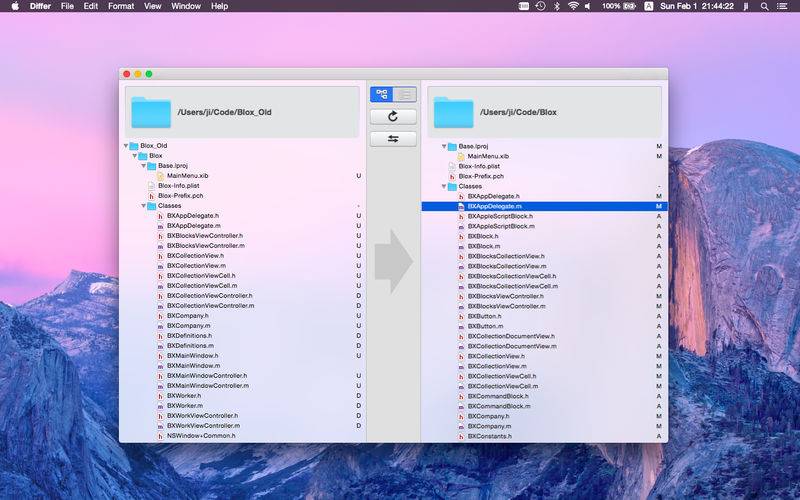
Task: Switch to the tree view mode
Action: [x=382, y=94]
